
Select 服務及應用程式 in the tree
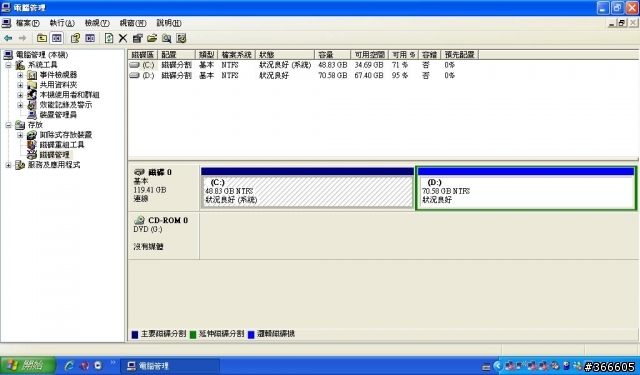pos(54,165)
